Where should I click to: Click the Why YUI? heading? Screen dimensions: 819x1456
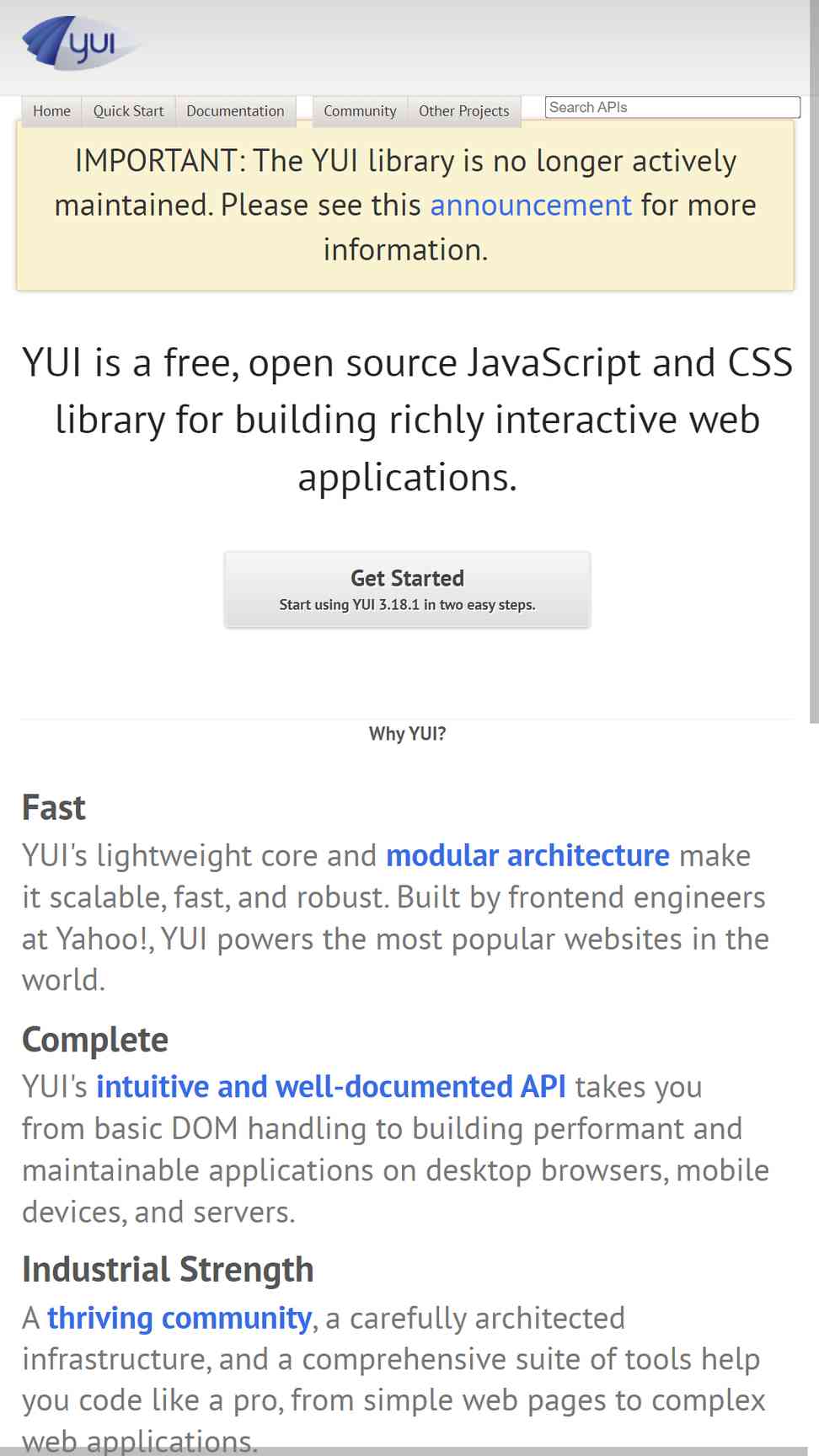point(407,734)
